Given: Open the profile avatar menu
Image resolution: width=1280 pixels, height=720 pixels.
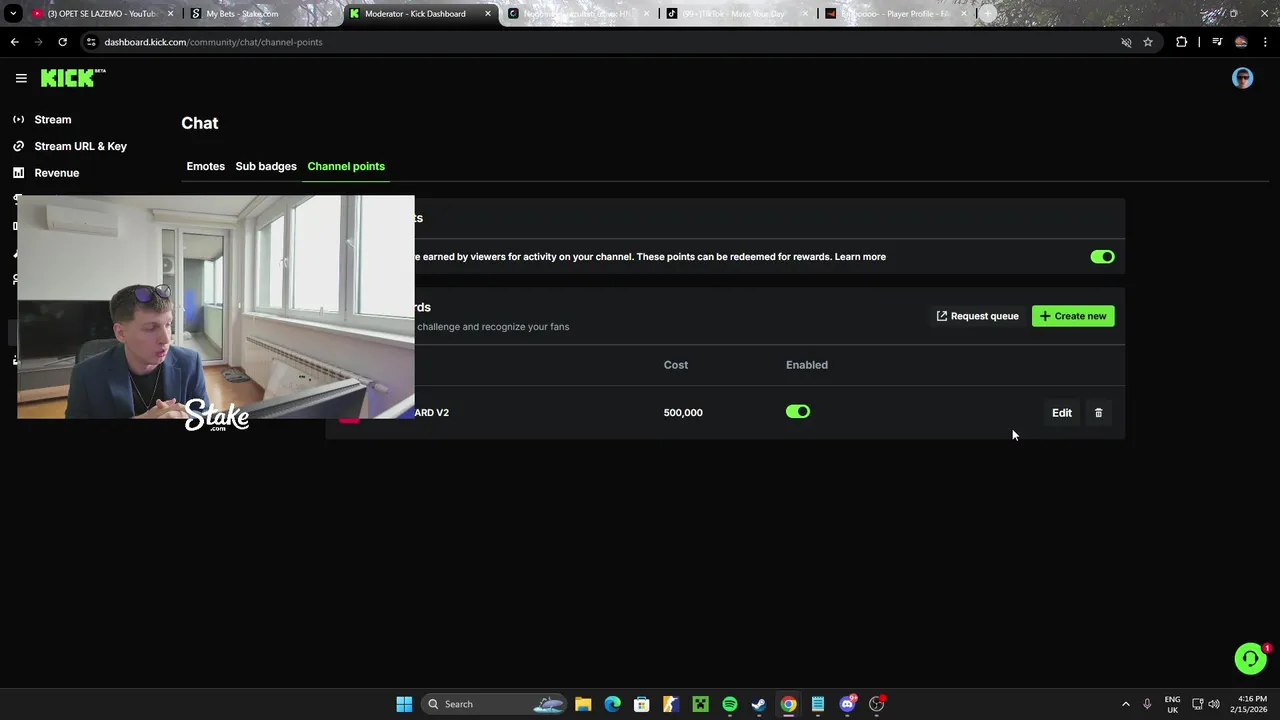Looking at the screenshot, I should coord(1242,78).
